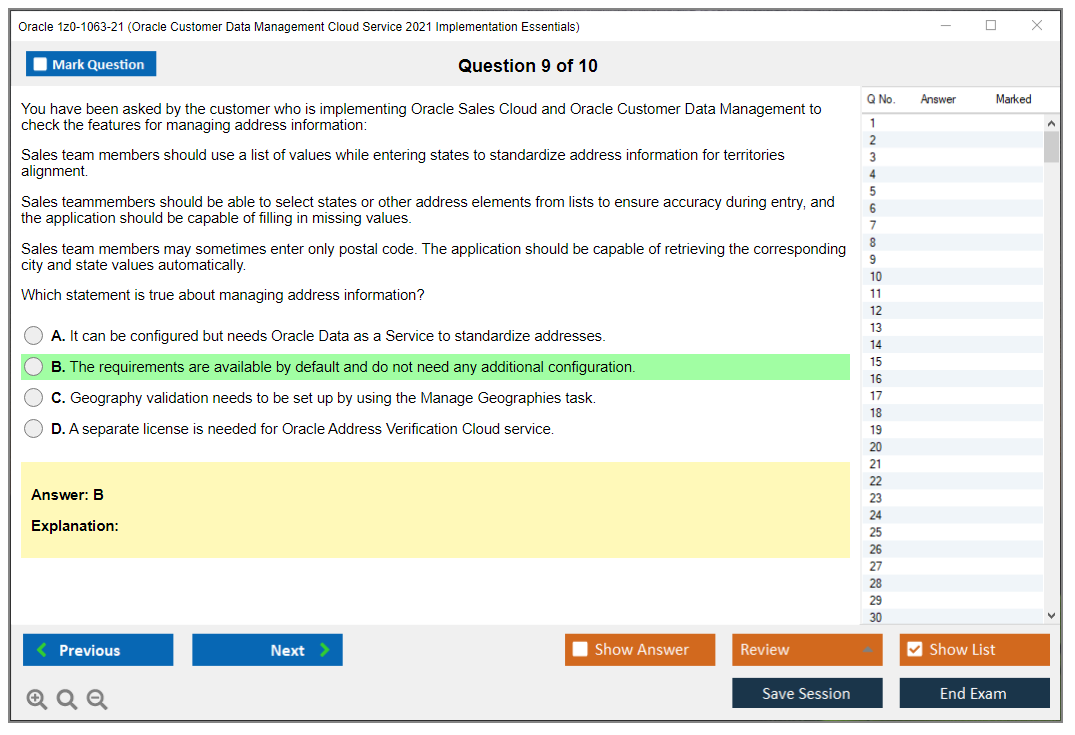Click the middle magnifier search icon
The image size is (1075, 735).
pyautogui.click(x=66, y=699)
